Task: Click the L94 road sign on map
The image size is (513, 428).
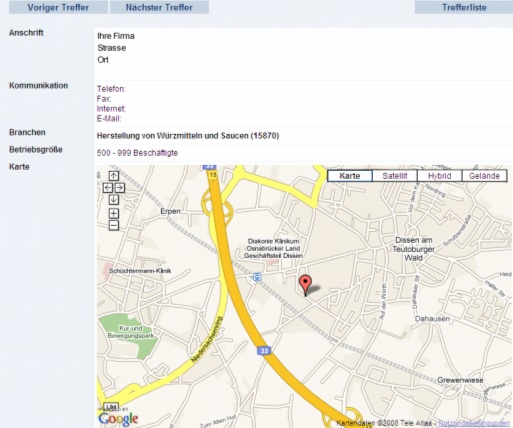Action: tap(111, 407)
